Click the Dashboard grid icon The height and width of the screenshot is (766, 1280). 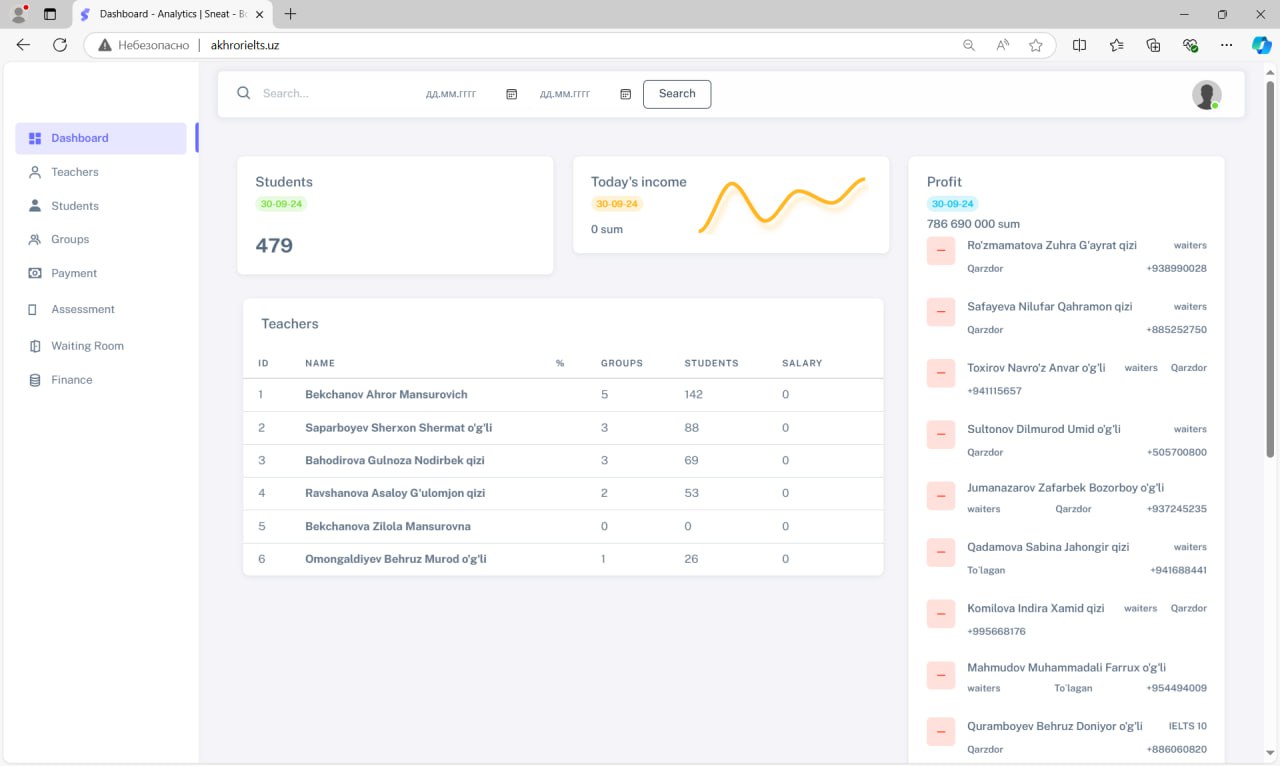(x=35, y=139)
